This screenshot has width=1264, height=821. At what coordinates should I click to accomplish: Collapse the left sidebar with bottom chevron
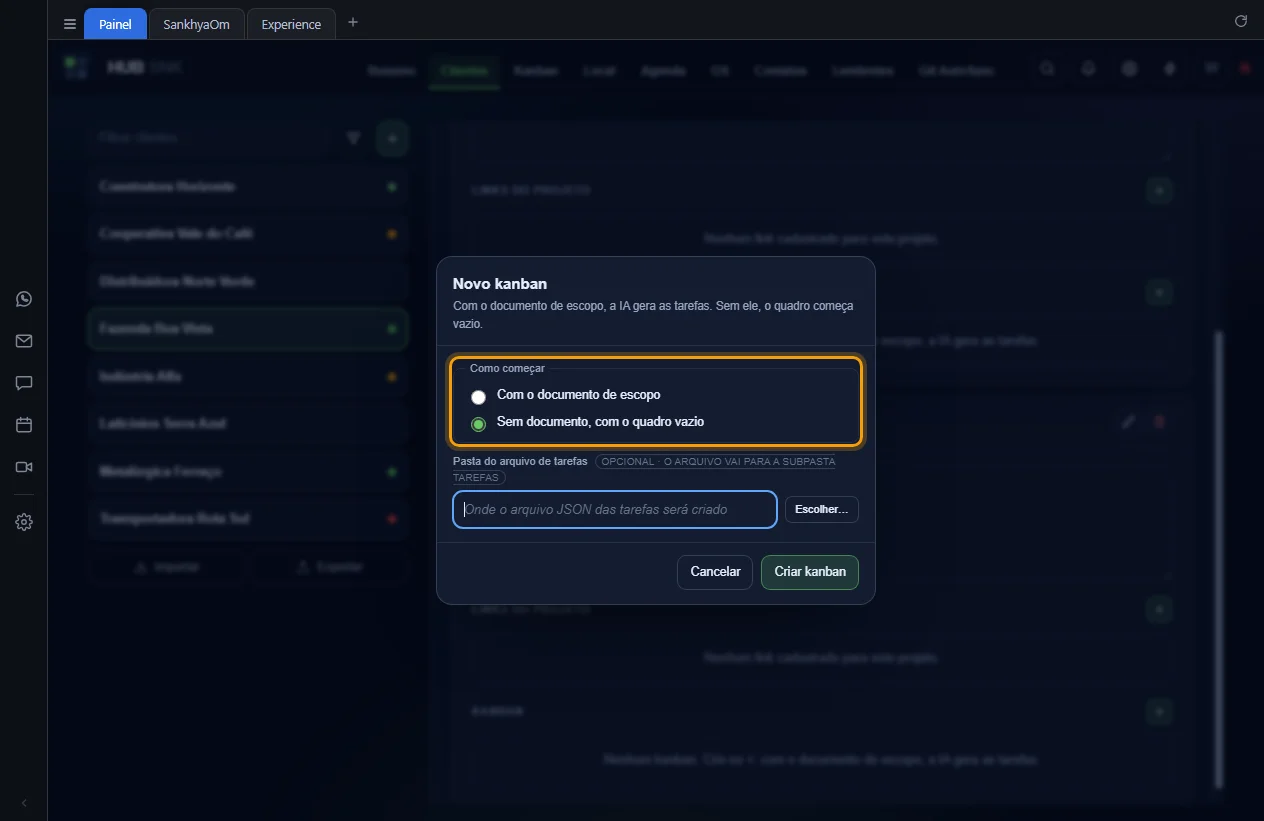(x=24, y=803)
